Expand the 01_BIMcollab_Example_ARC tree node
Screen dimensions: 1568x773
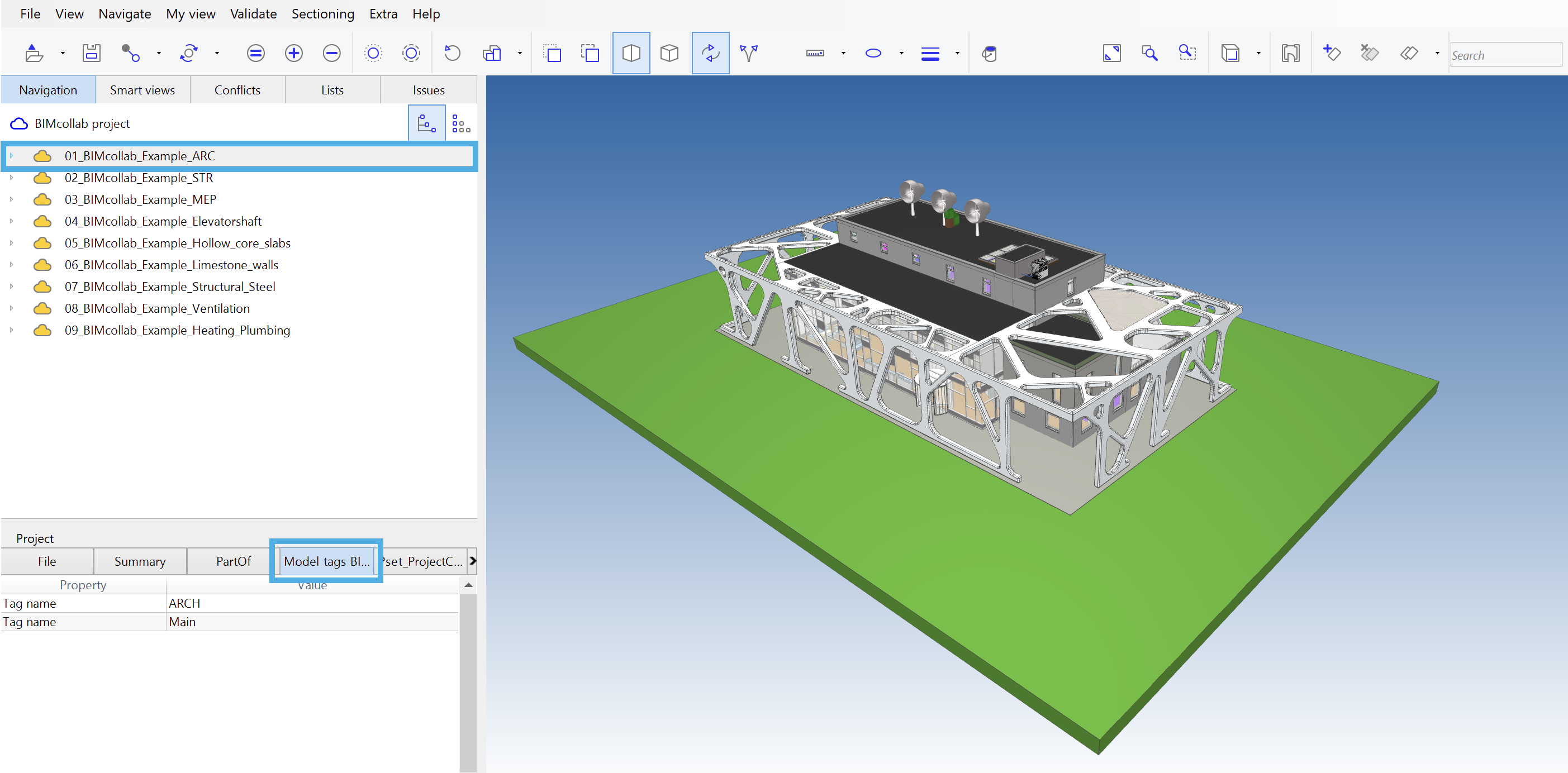point(11,156)
